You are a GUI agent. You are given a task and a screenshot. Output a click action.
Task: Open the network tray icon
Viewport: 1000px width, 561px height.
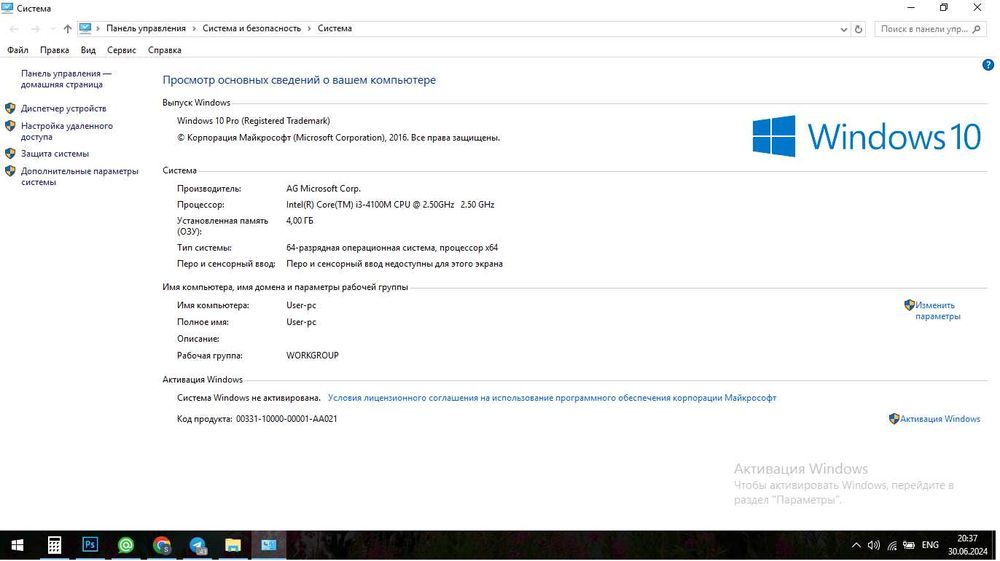click(892, 545)
